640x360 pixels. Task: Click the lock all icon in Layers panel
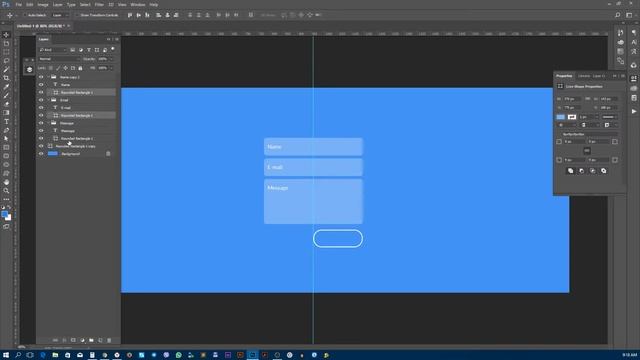80,68
